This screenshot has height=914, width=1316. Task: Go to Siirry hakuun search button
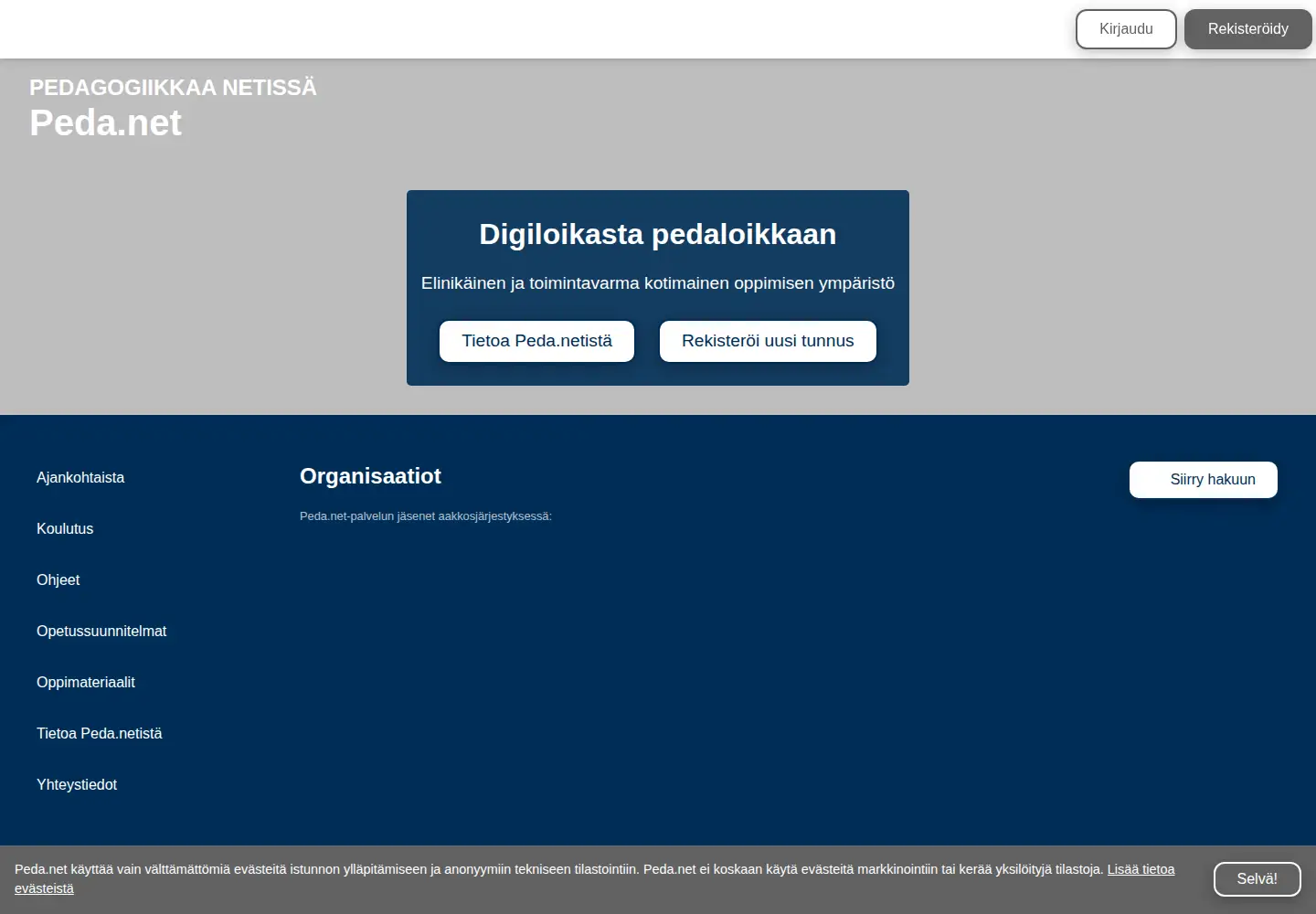(x=1204, y=480)
